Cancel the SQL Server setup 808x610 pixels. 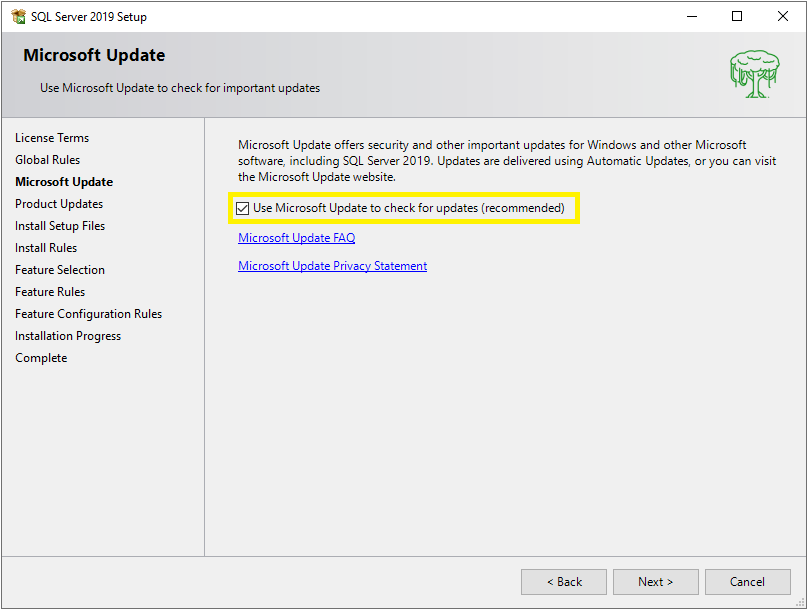point(747,582)
